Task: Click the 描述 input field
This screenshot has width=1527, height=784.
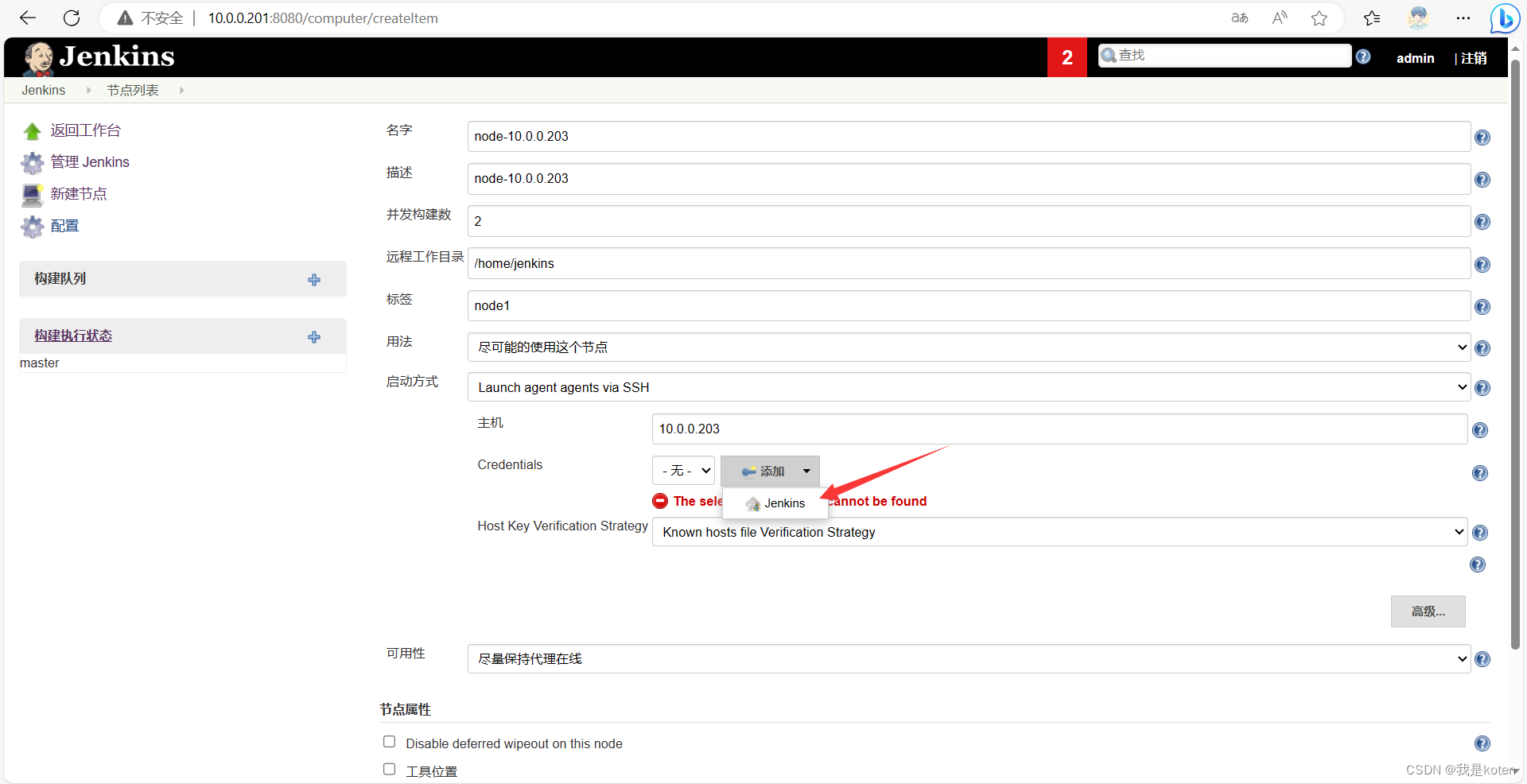Action: pyautogui.click(x=969, y=178)
